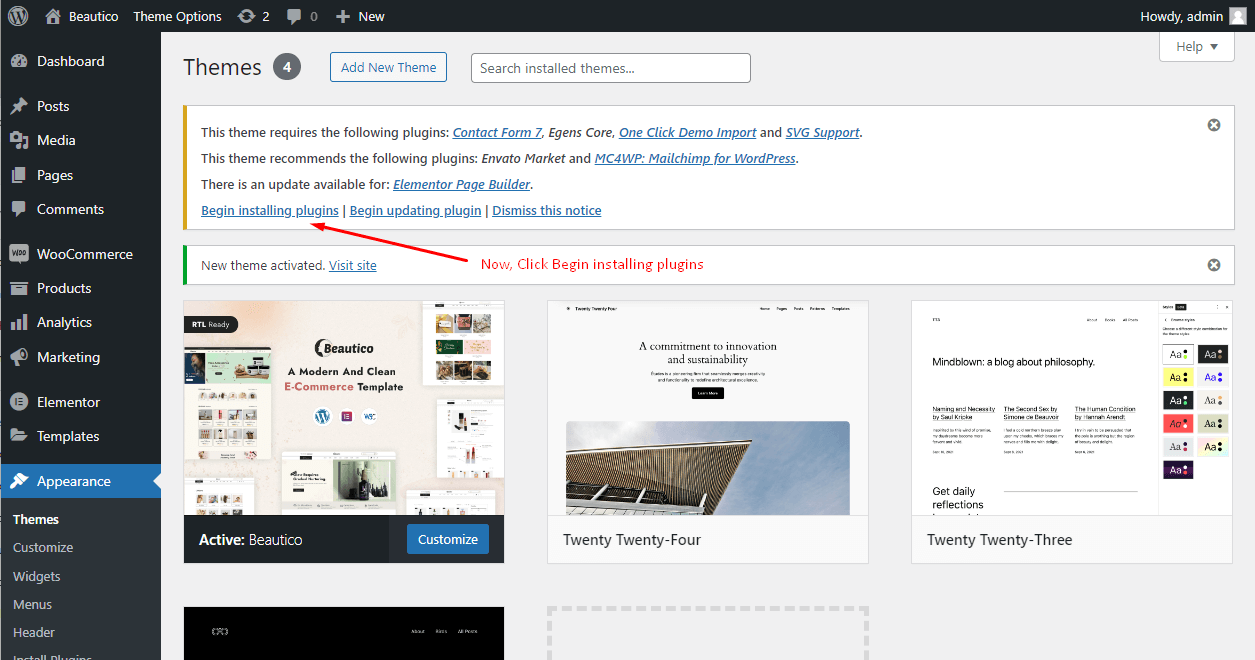This screenshot has height=660, width=1255.
Task: Open Header submenu item
Action: (x=34, y=632)
